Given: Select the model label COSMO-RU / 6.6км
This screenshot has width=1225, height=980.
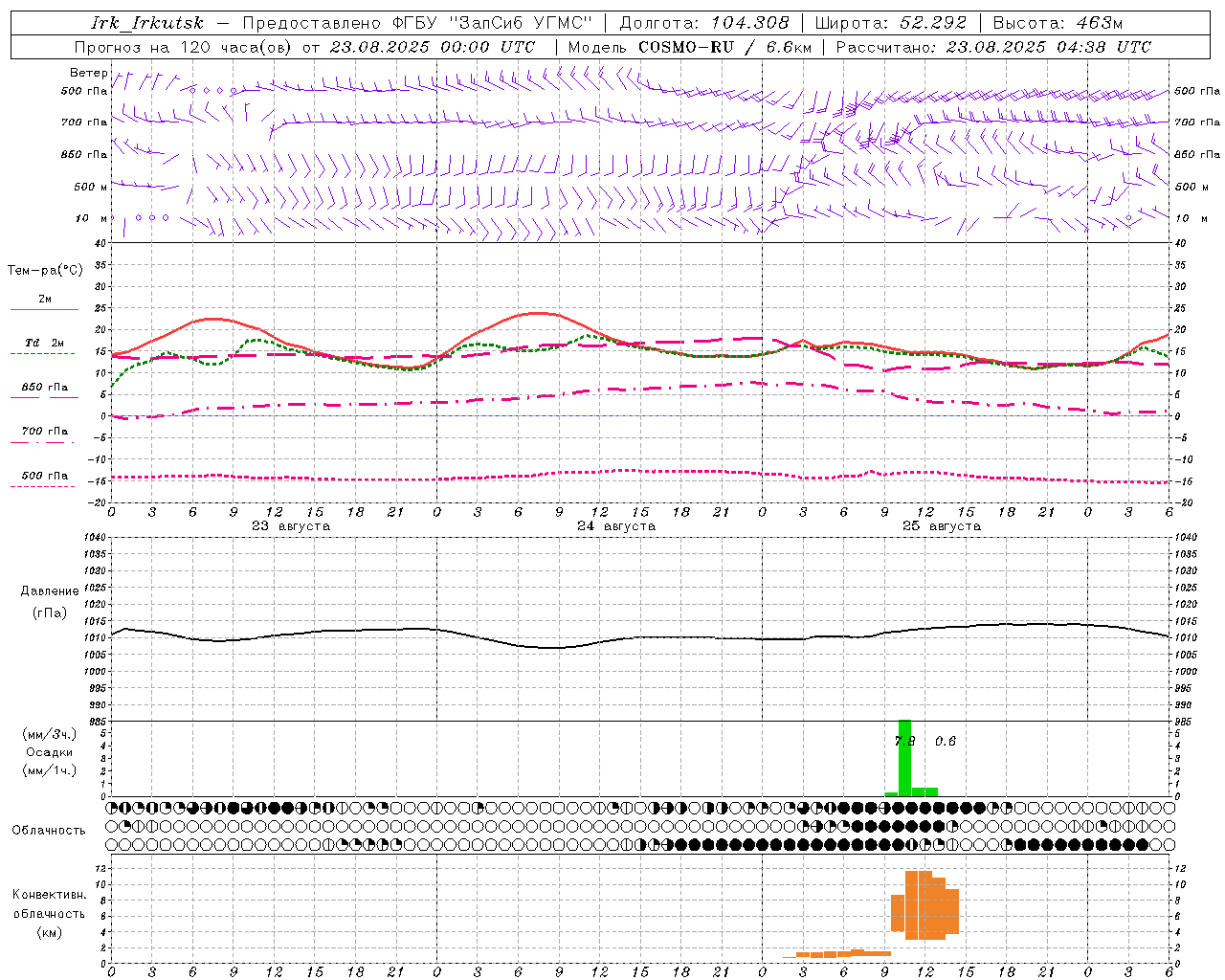Looking at the screenshot, I should pos(724,47).
